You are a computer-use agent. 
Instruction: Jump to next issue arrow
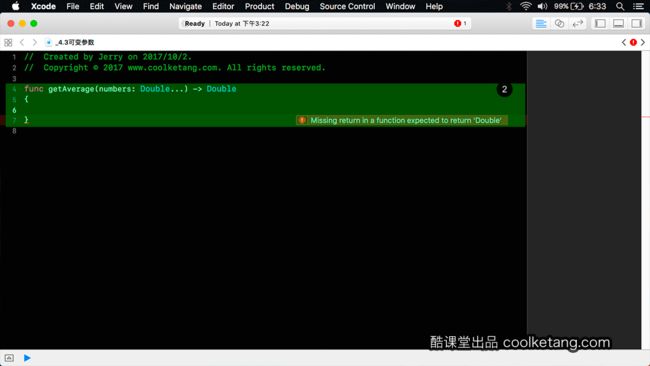click(x=643, y=42)
